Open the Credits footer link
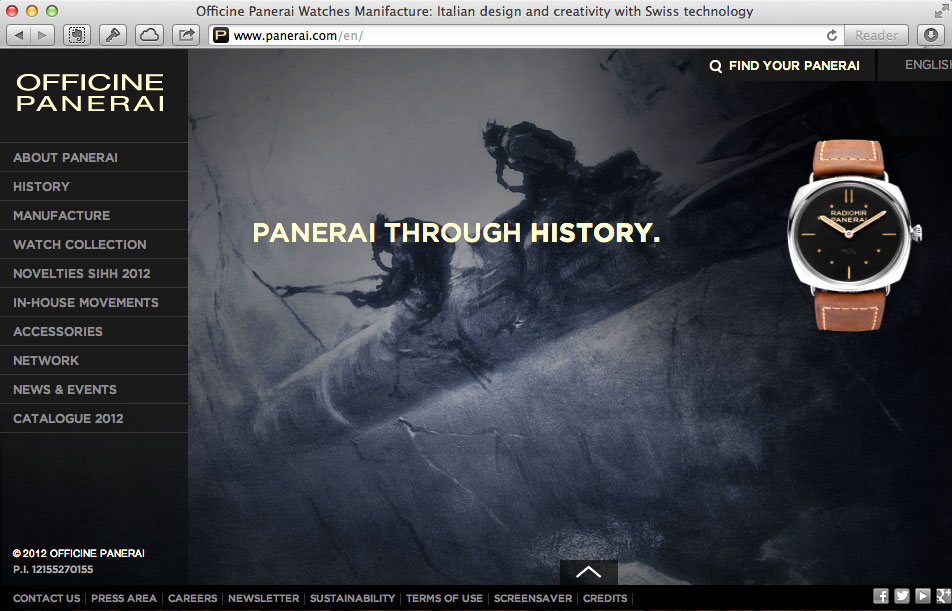952x611 pixels. [x=605, y=598]
